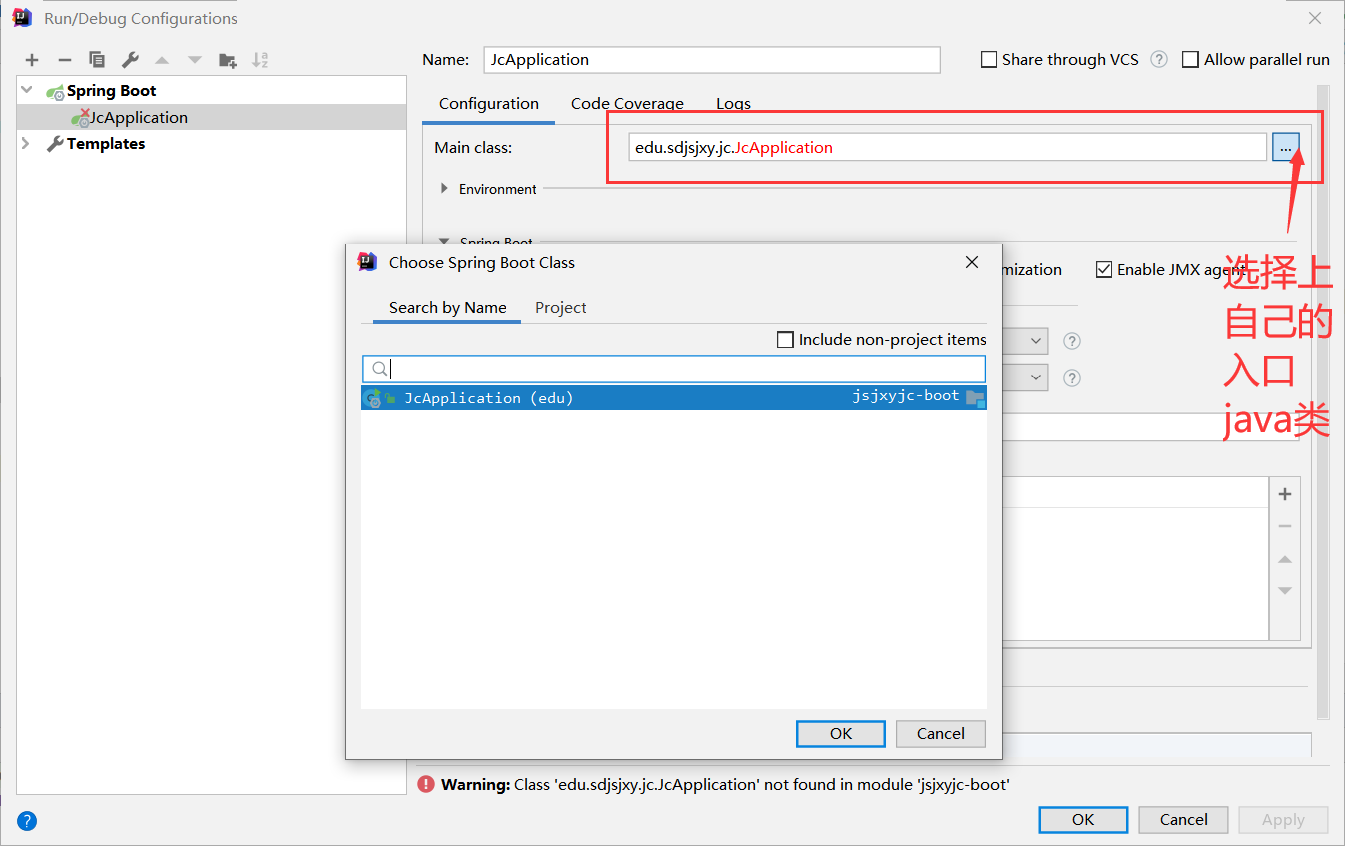This screenshot has height=846, width=1345.
Task: Collapse the Spring Boot tree node
Action: [x=27, y=90]
